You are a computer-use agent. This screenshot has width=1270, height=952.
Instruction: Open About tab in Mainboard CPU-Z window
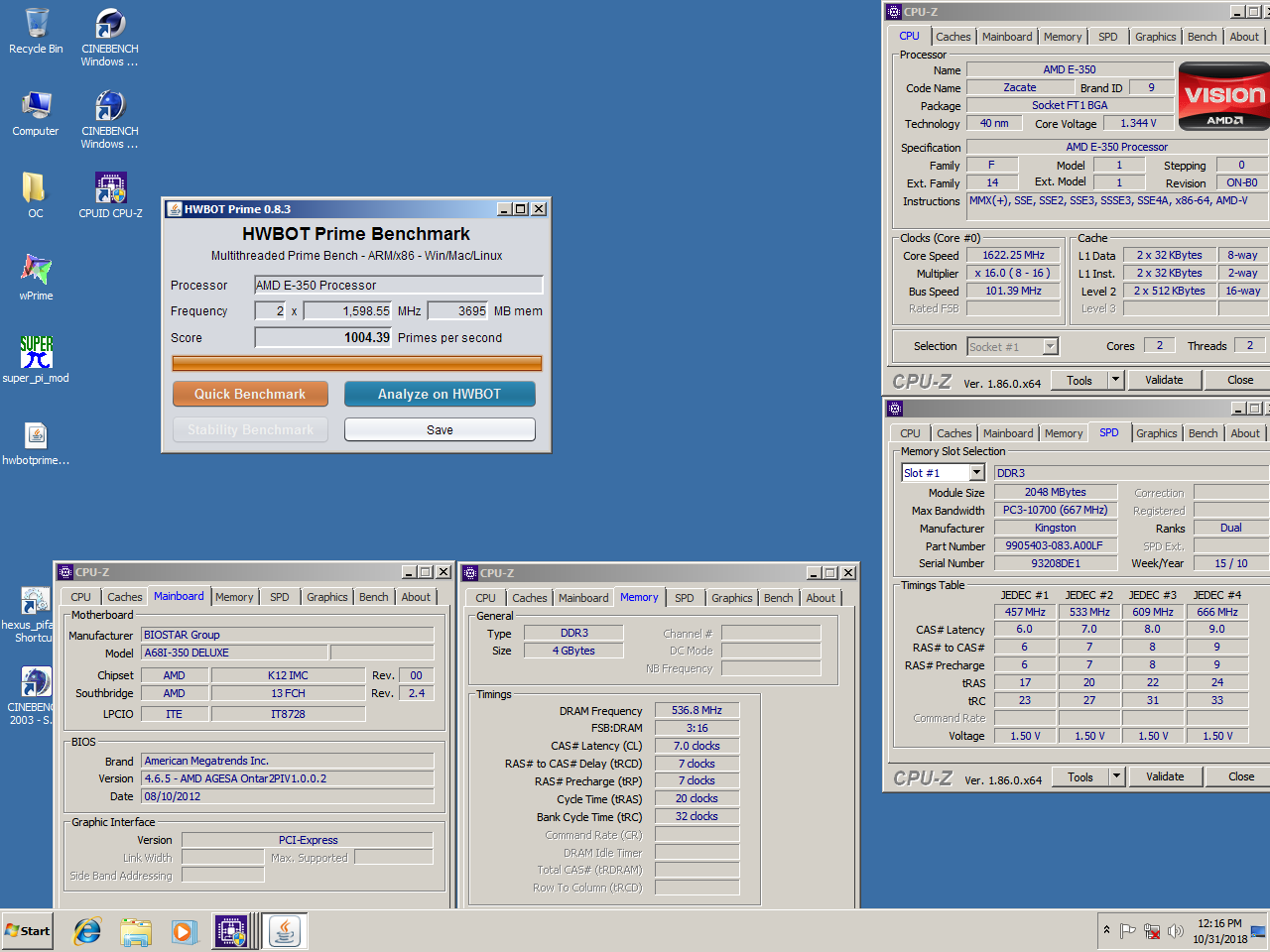pyautogui.click(x=416, y=597)
